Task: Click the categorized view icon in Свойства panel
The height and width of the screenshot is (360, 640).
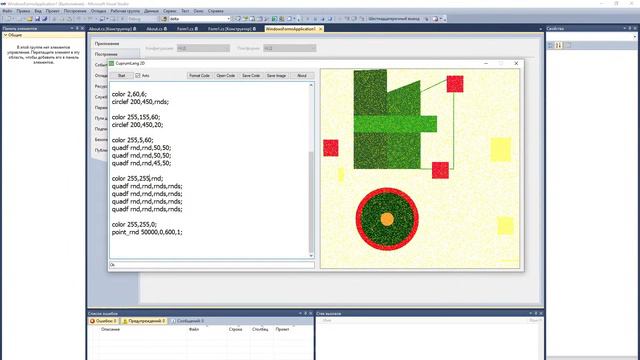Action: click(x=551, y=45)
